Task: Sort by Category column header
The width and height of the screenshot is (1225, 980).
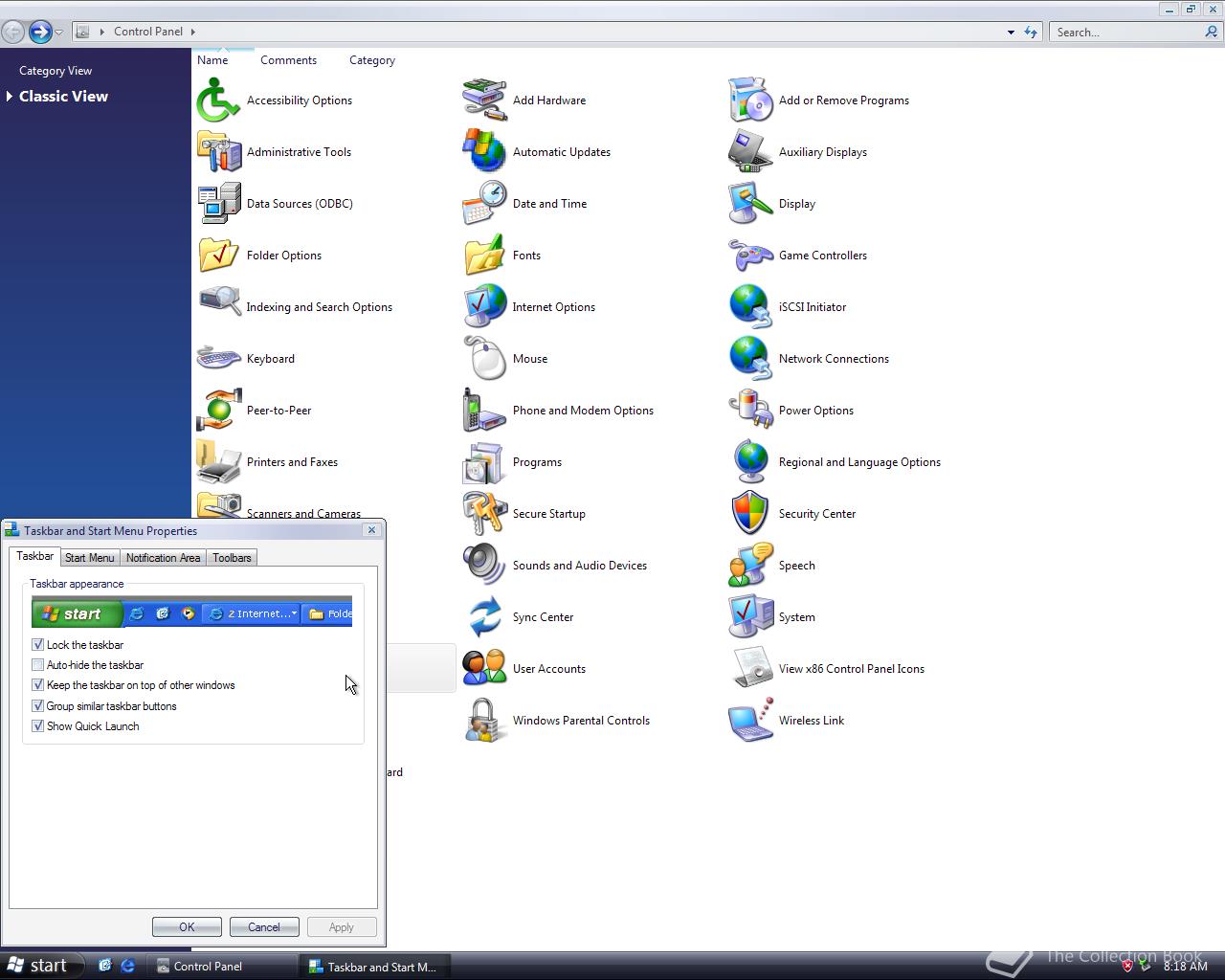Action: (x=372, y=60)
